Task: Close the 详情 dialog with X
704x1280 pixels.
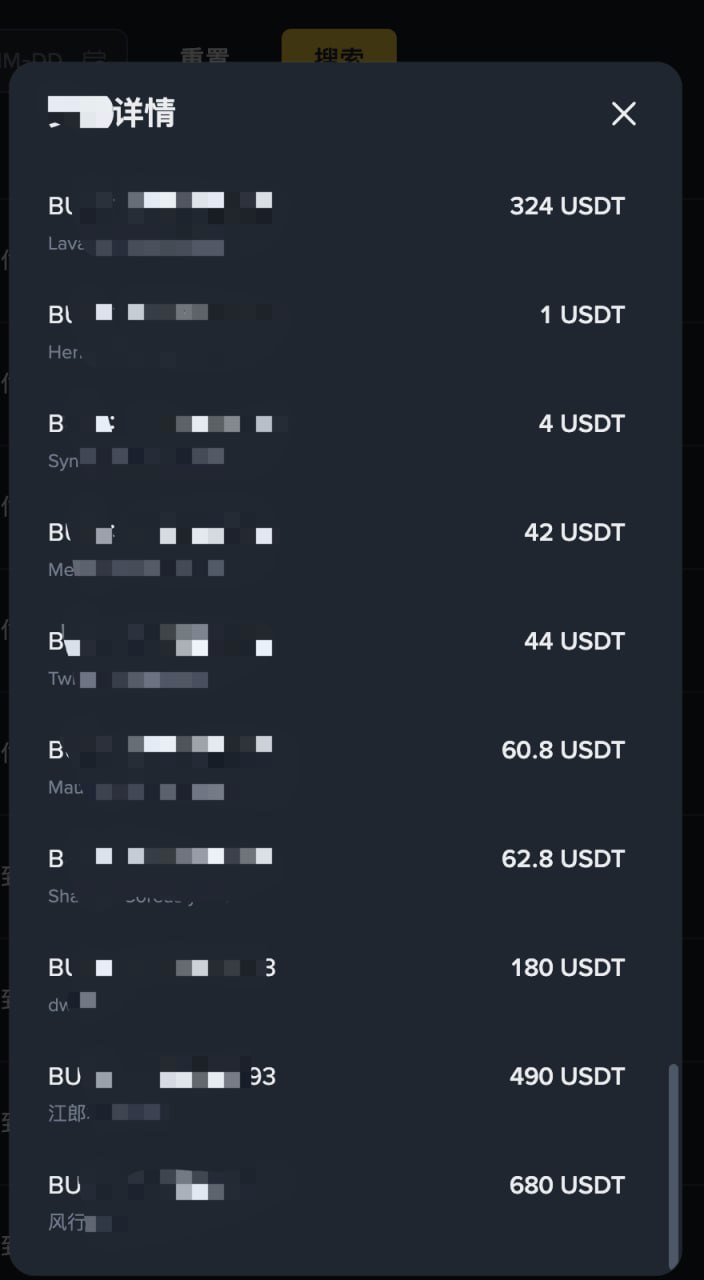Action: point(624,114)
